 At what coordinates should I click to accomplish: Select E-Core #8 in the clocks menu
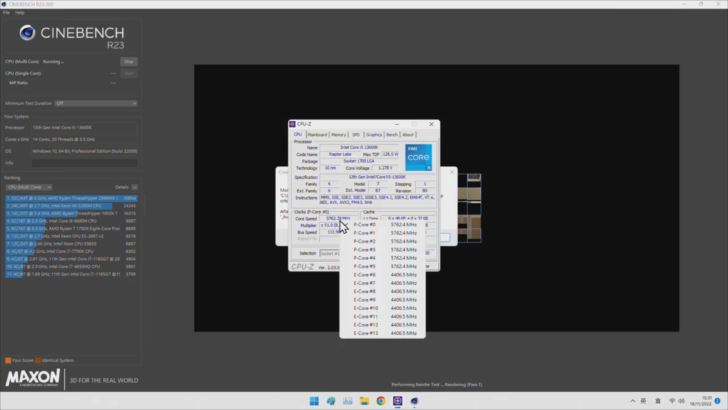(x=383, y=292)
